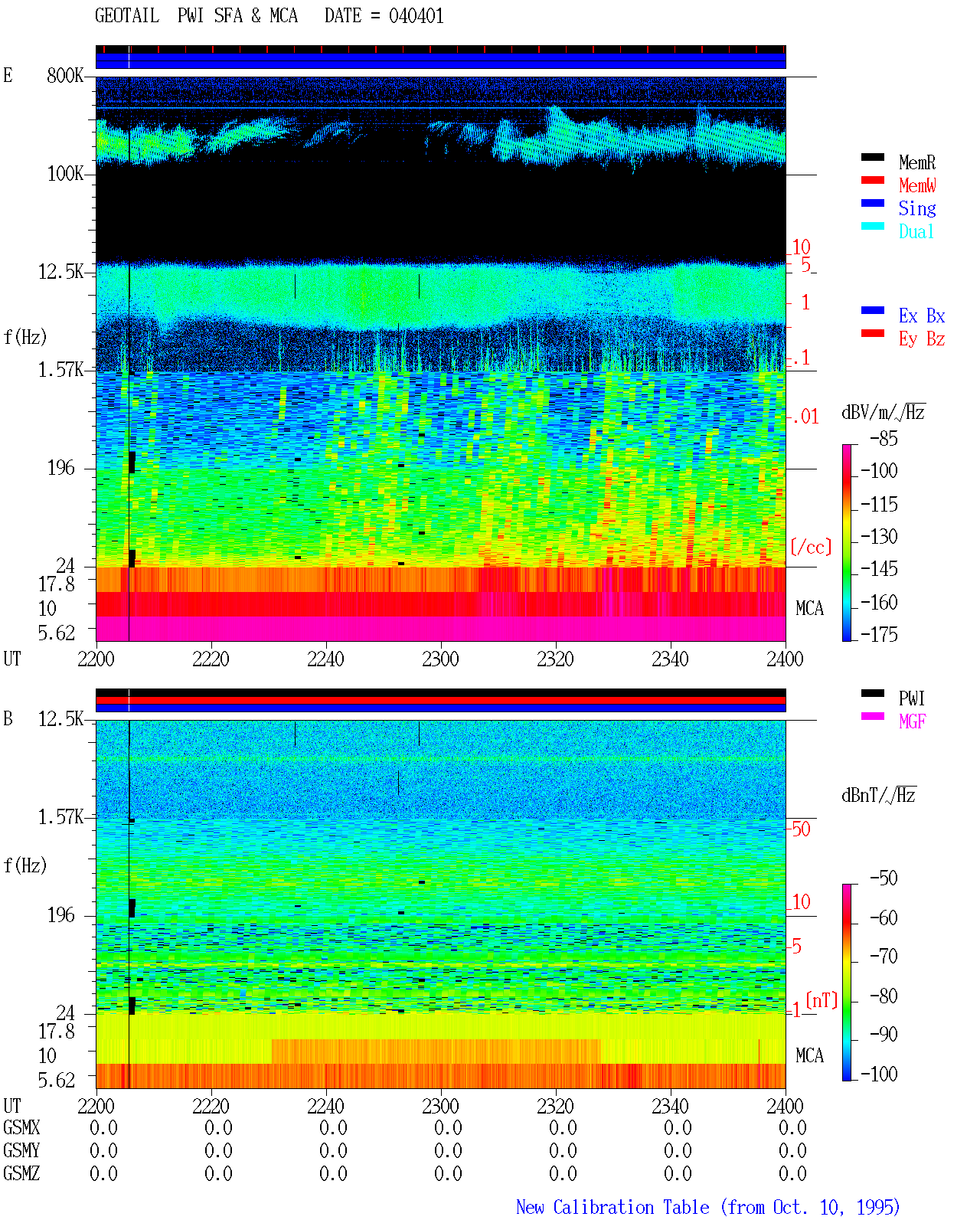Click the red '[/cc]' density unit label

tap(811, 547)
